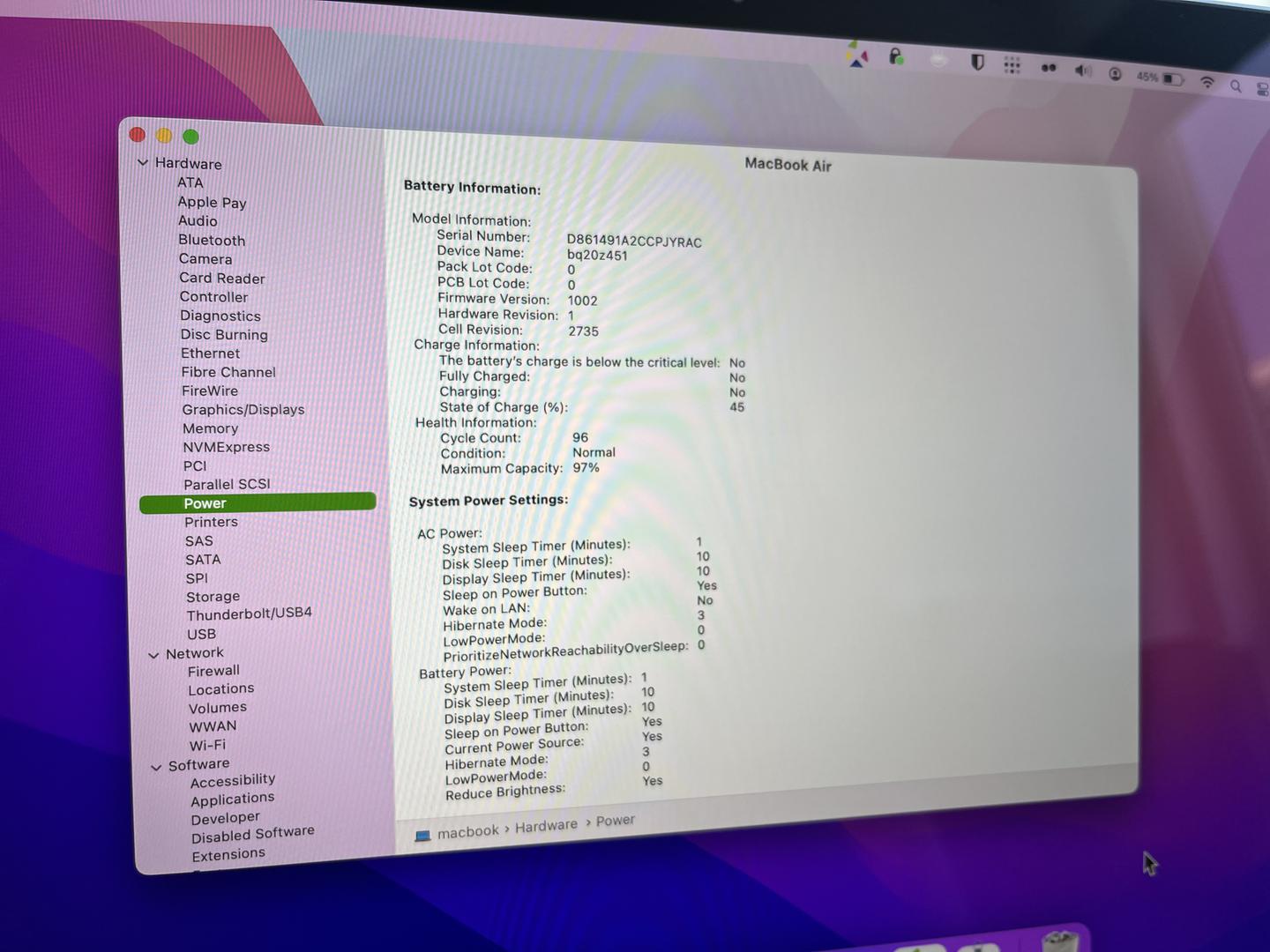Open Spotlight search magnifier icon

click(x=1236, y=86)
